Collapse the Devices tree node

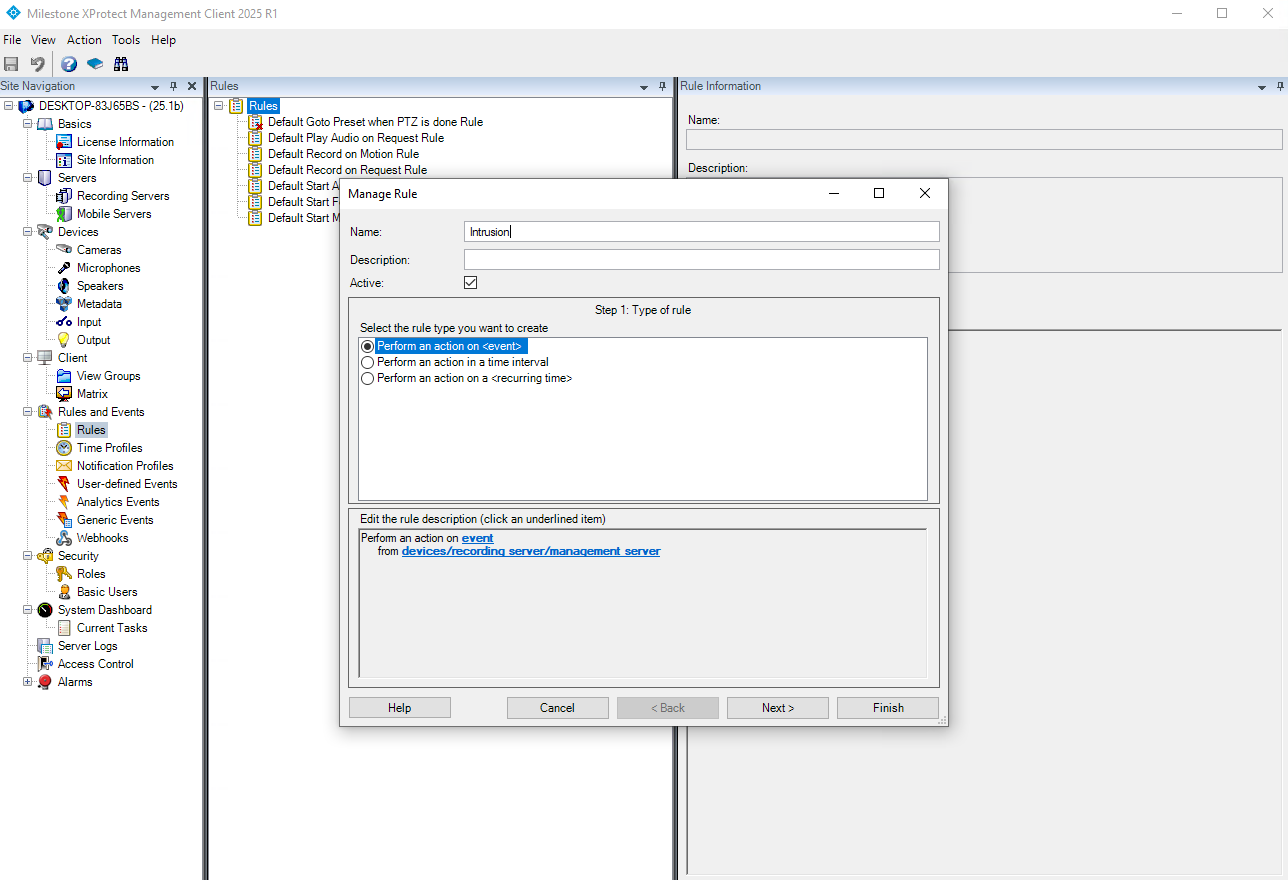point(26,232)
